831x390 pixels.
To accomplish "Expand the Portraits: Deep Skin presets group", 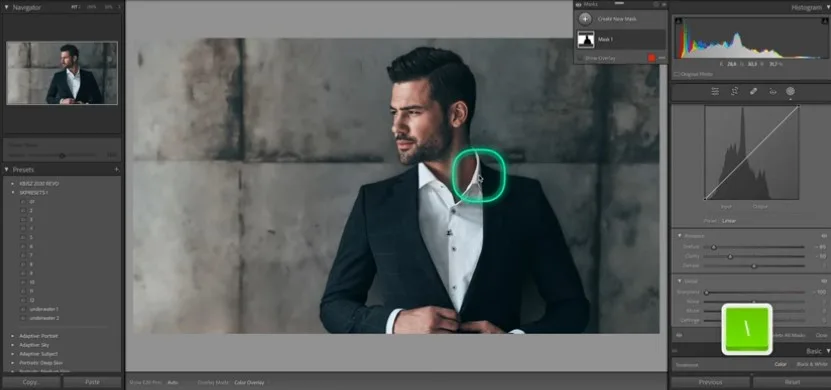I will 13,363.
